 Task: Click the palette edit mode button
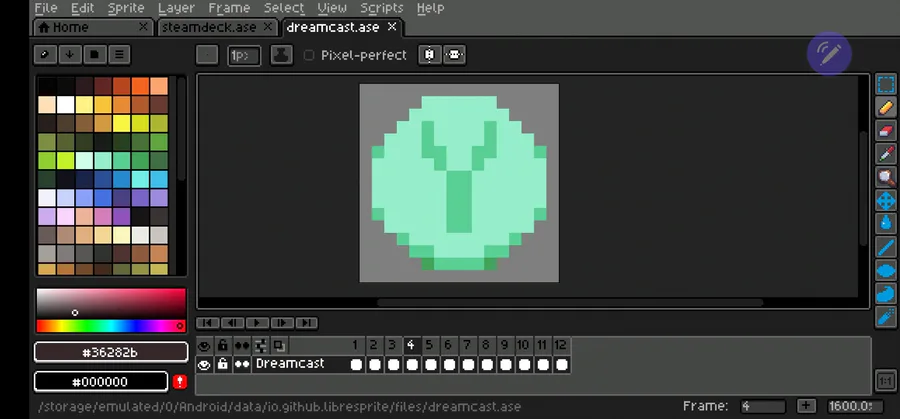pos(45,55)
